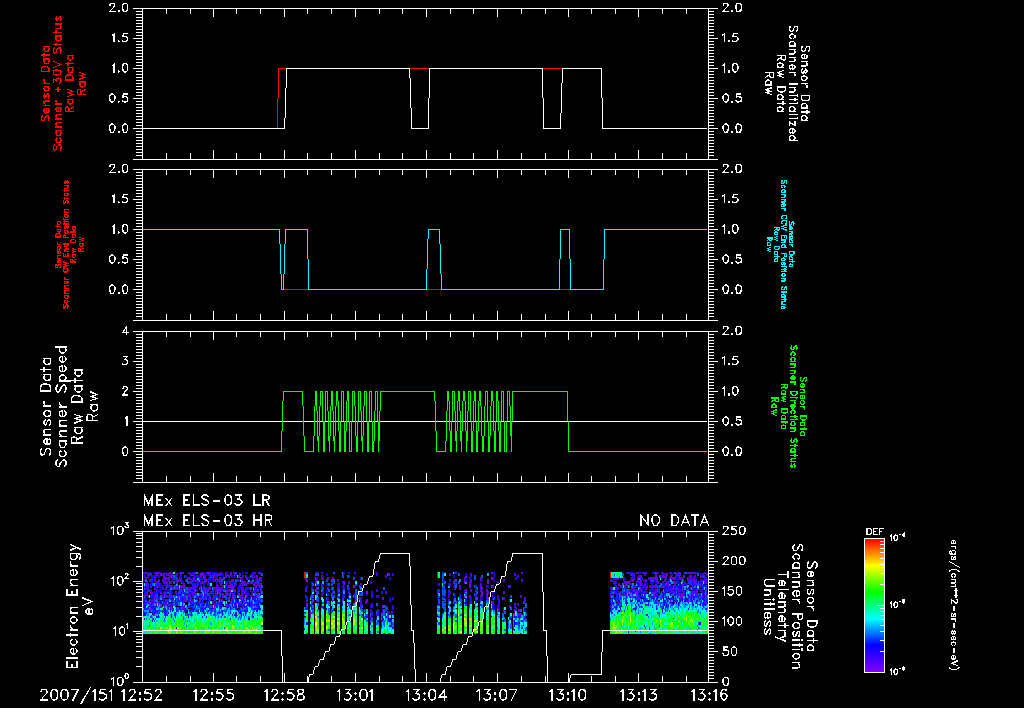The width and height of the screenshot is (1024, 708).
Task: Click the green "Scanner Direction Status" axis title
Action: (787, 406)
